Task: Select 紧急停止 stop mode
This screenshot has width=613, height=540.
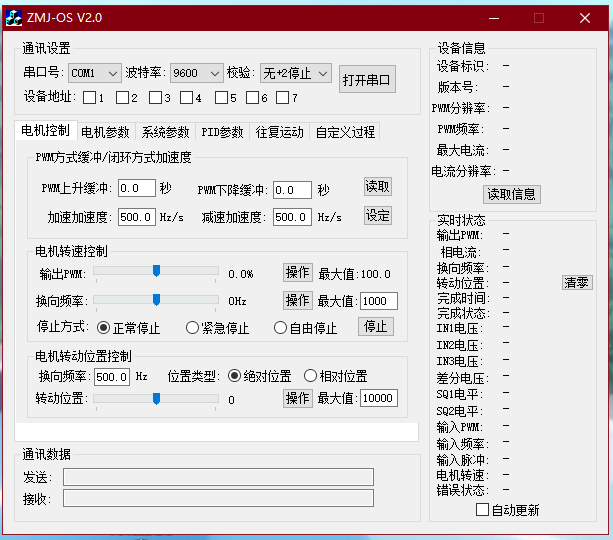Action: pyautogui.click(x=192, y=328)
